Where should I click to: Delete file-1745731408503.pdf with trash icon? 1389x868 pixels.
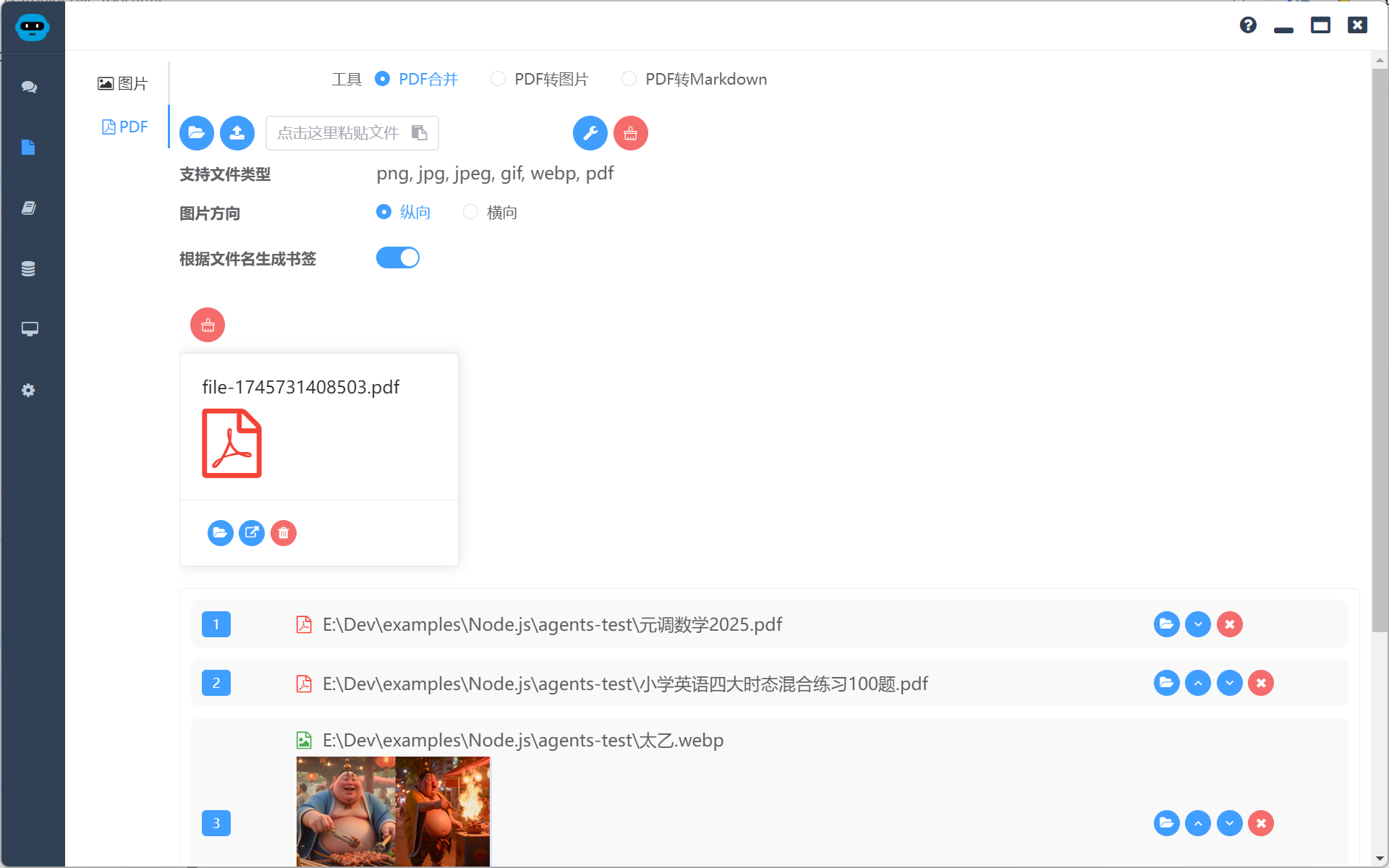click(x=284, y=533)
